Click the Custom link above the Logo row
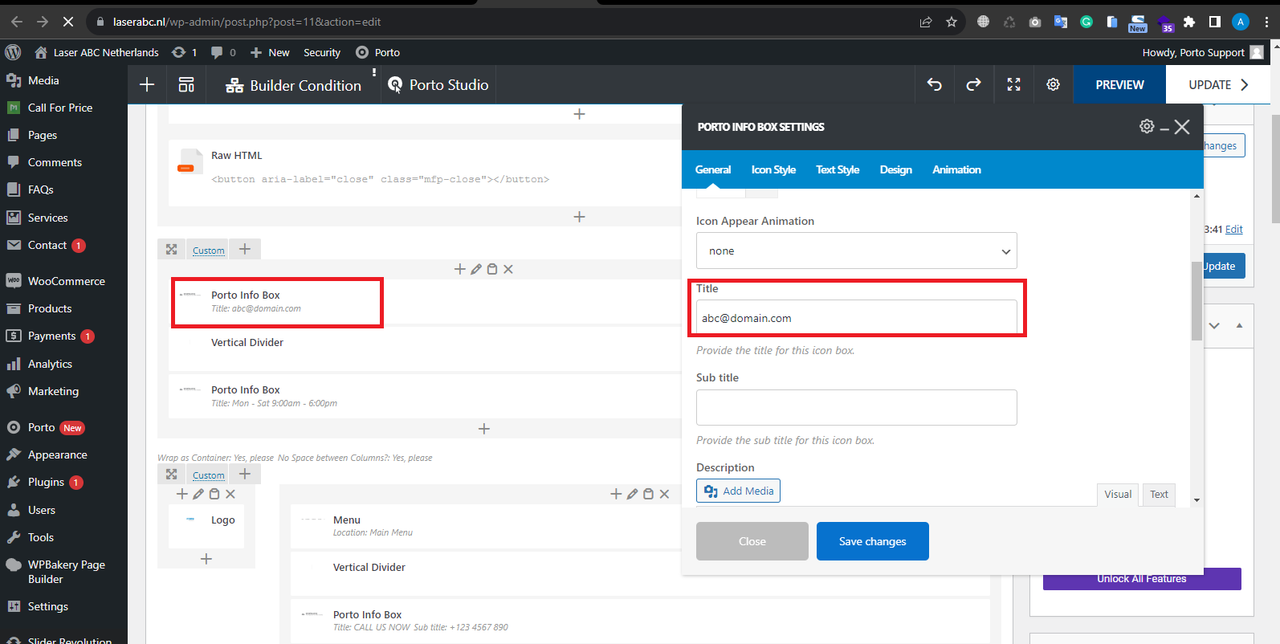This screenshot has height=644, width=1280. tap(208, 475)
